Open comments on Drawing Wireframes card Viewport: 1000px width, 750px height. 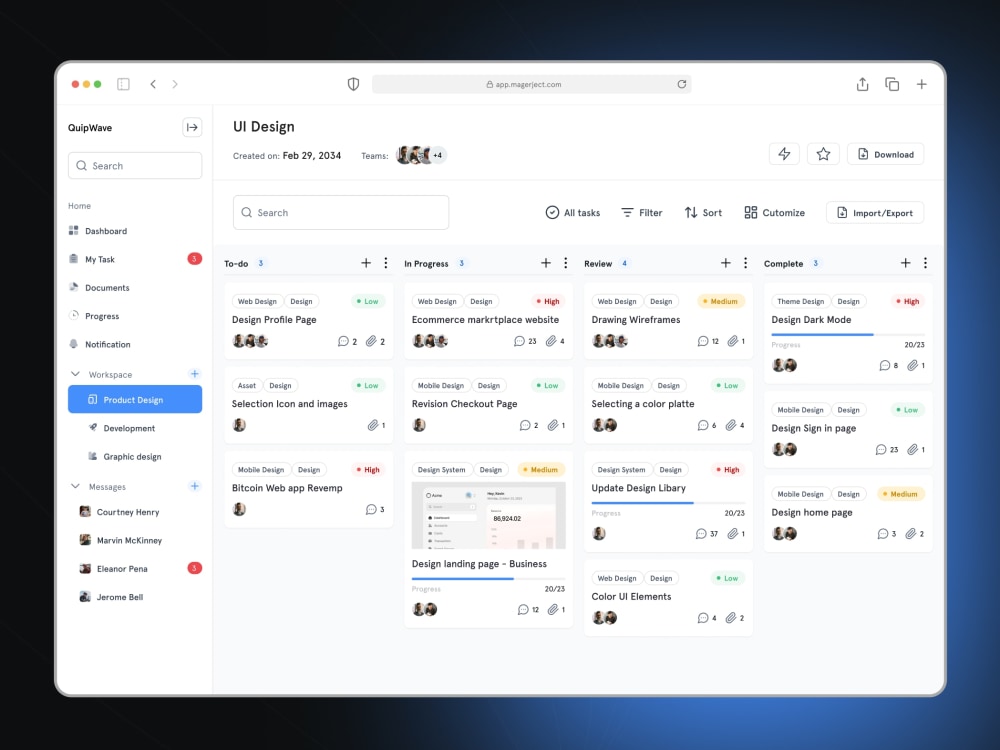708,341
